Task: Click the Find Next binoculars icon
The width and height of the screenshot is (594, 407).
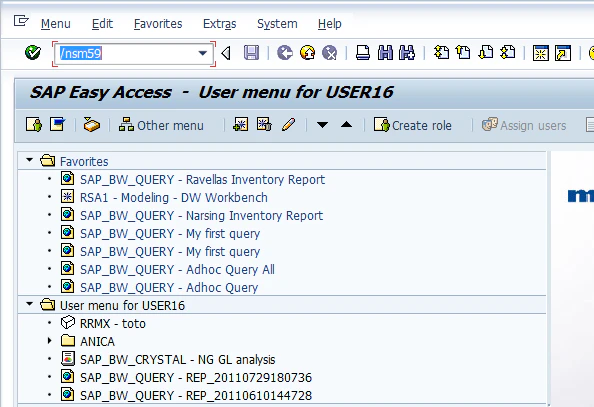Action: [407, 53]
